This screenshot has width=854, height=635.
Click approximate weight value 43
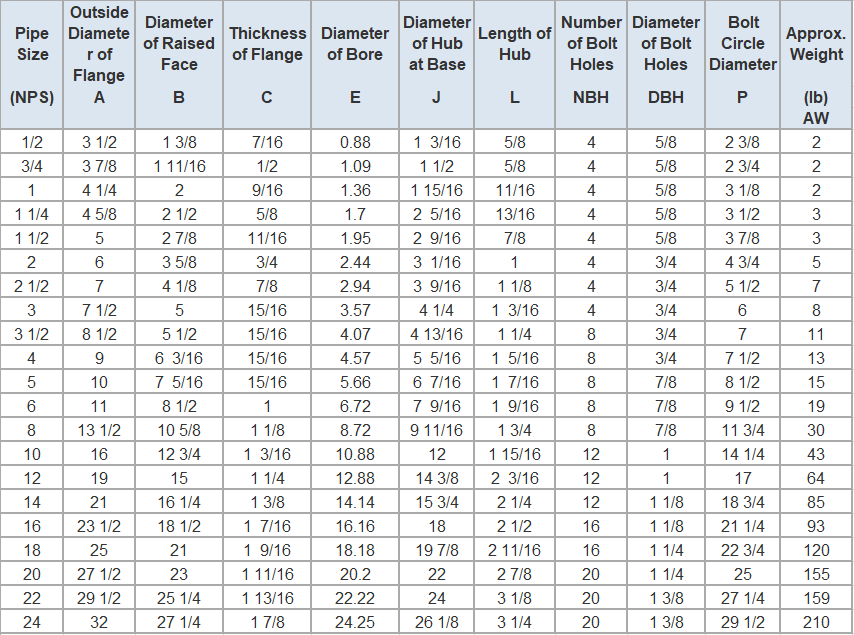pyautogui.click(x=816, y=454)
